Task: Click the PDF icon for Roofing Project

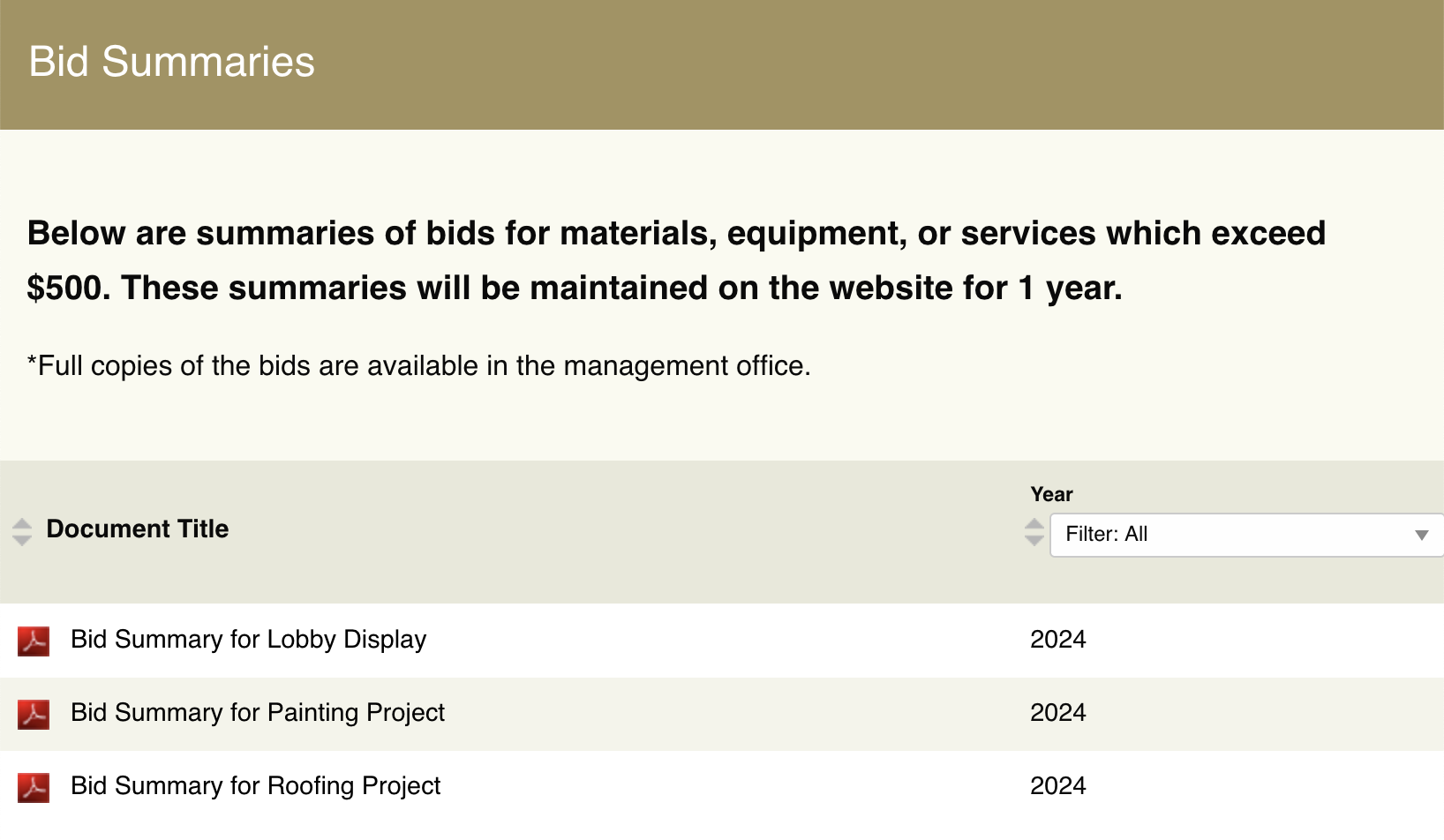Action: point(34,787)
